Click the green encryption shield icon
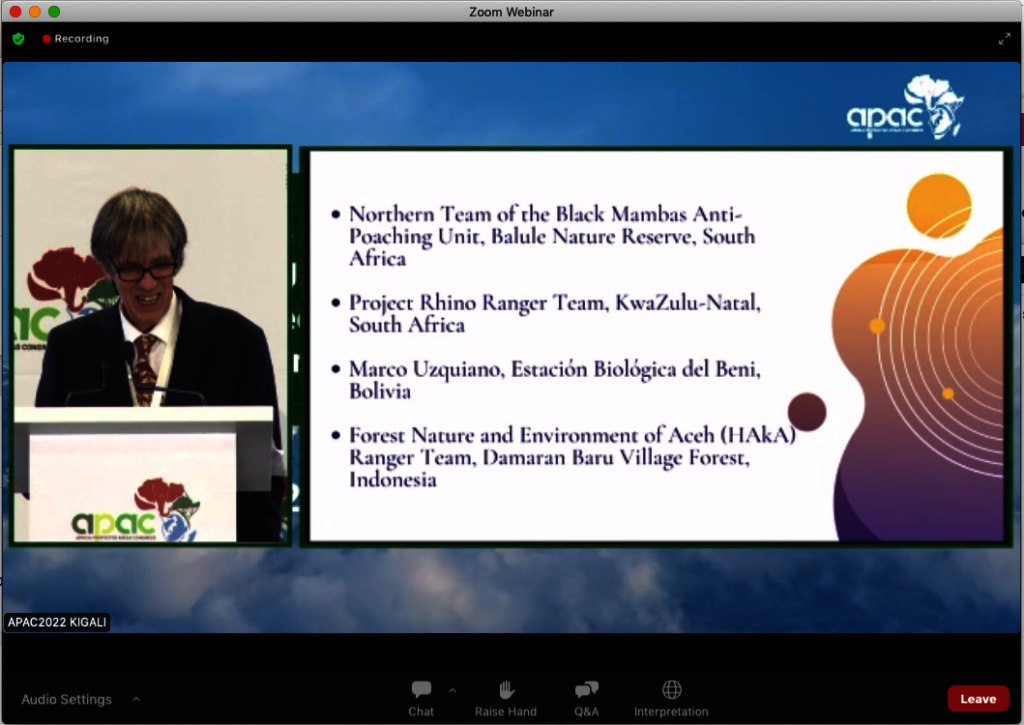Screen dimensions: 1024x725 [18, 39]
